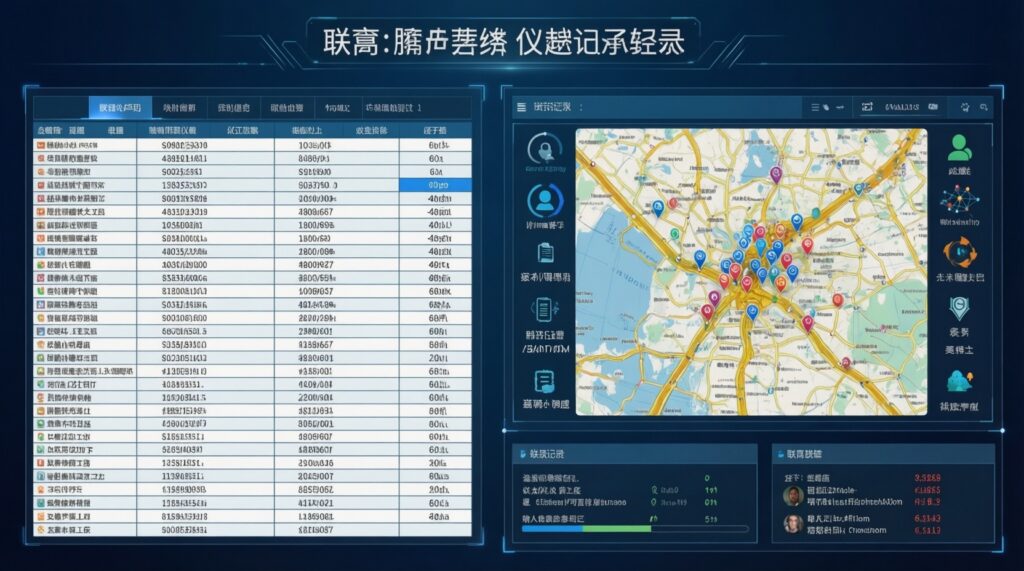Click the gear settings icon in map toolbar
Viewport: 1024px width, 571px height.
[x=965, y=107]
